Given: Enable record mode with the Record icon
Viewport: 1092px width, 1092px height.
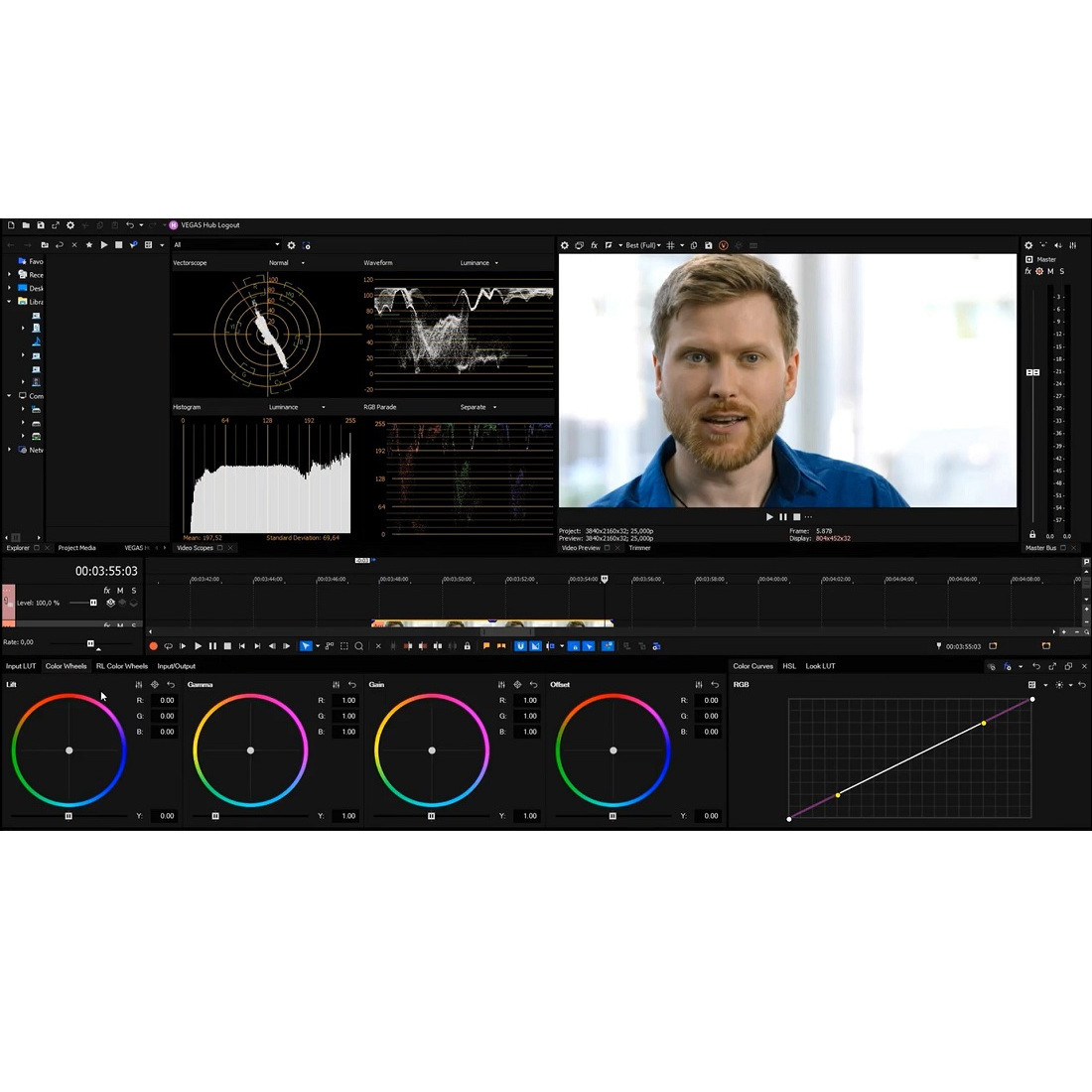Looking at the screenshot, I should tap(154, 646).
